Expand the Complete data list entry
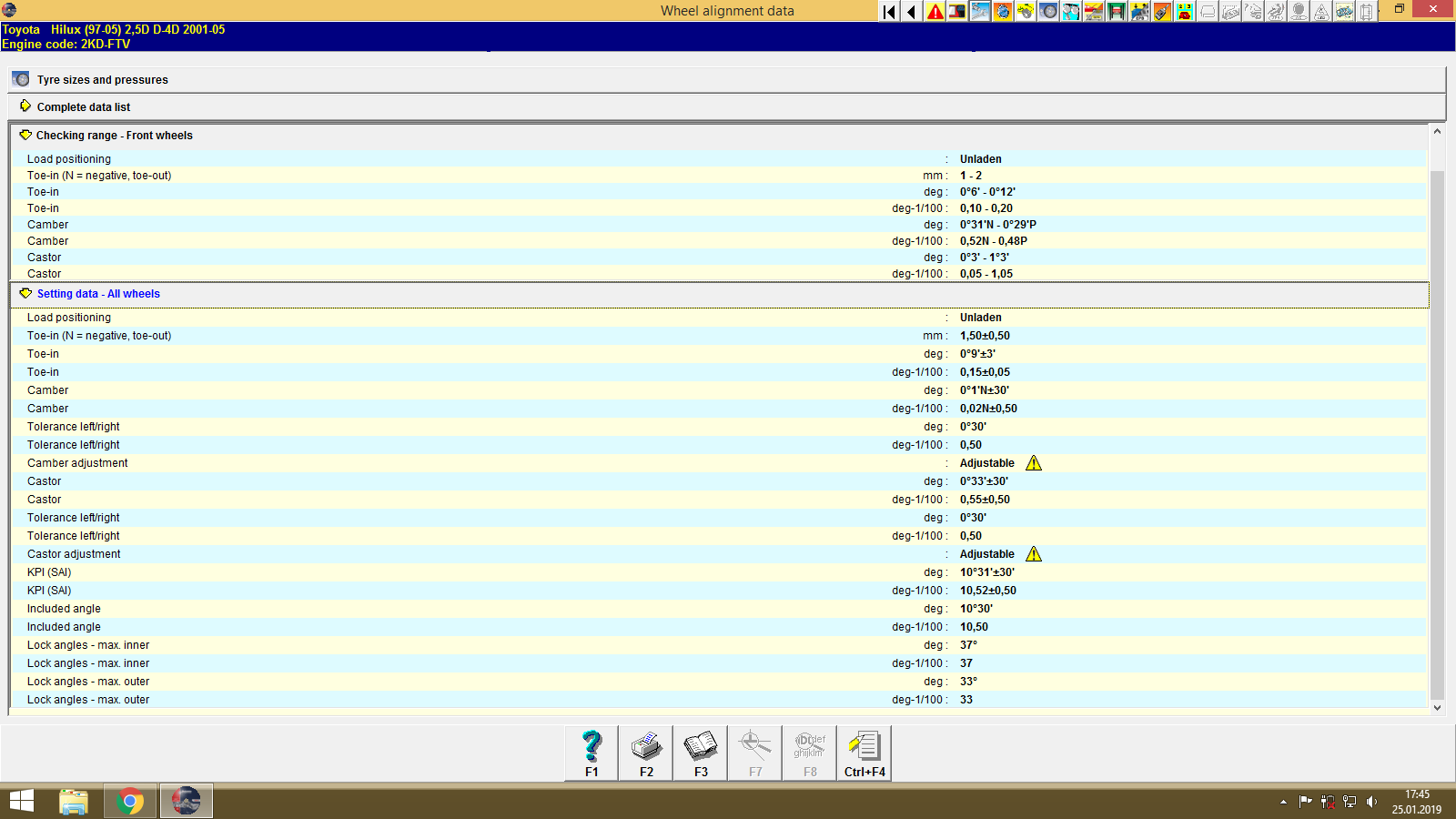Screen dimensions: 1456x819 pos(26,106)
